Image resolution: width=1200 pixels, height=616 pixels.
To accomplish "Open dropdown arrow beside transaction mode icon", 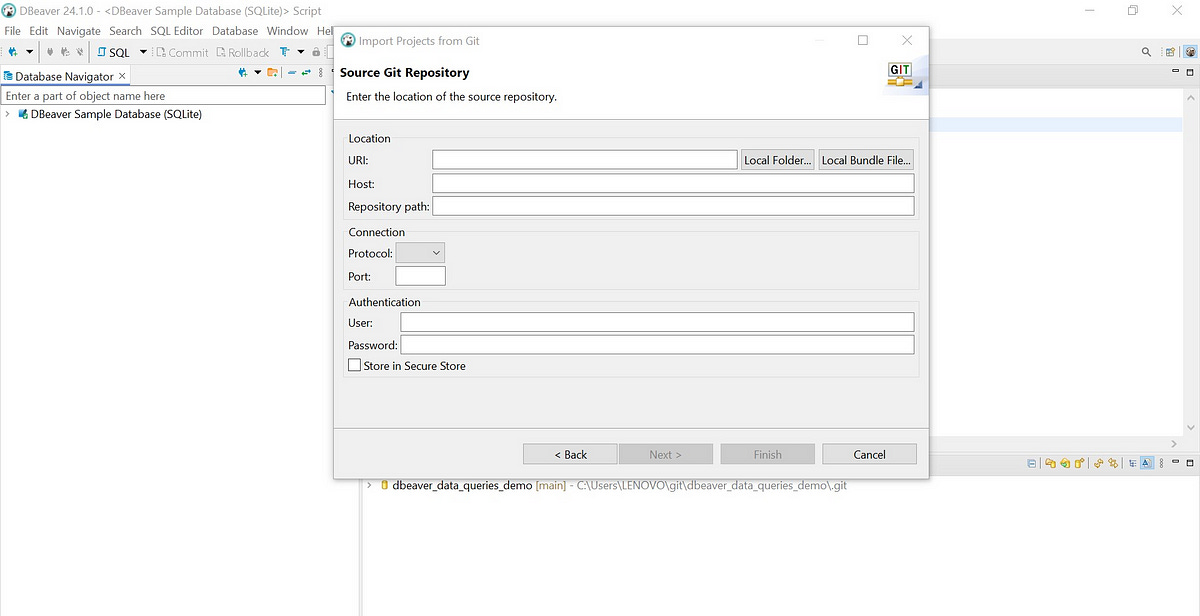I will point(300,52).
